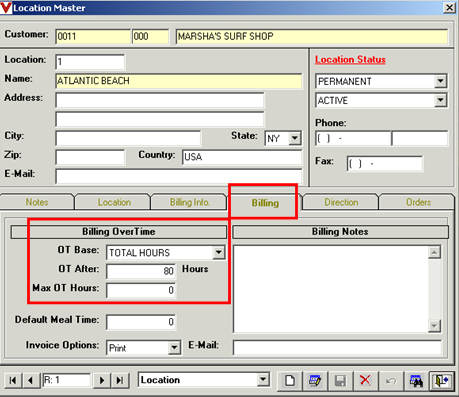Image resolution: width=459 pixels, height=397 pixels.
Task: Go to the first record
Action: 13,380
